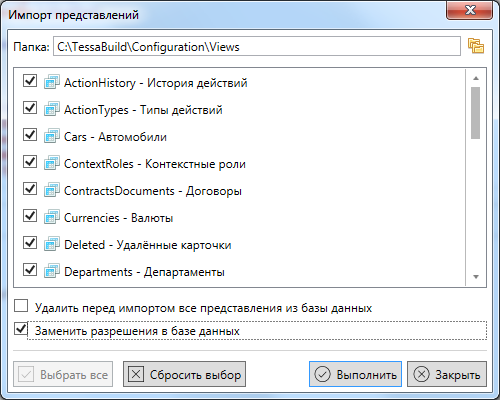Click the ContextRoles view icon
This screenshot has width=500, height=400.
pyautogui.click(x=52, y=163)
